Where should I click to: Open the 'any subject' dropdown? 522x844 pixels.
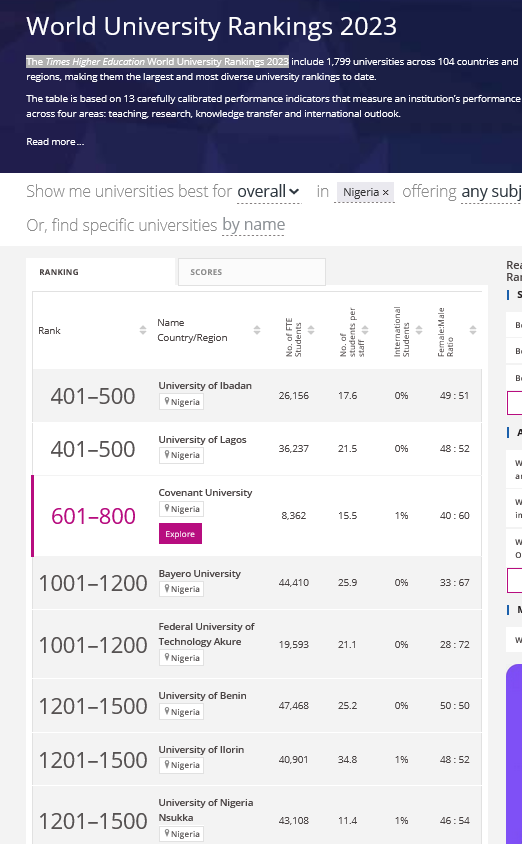[x=491, y=192]
